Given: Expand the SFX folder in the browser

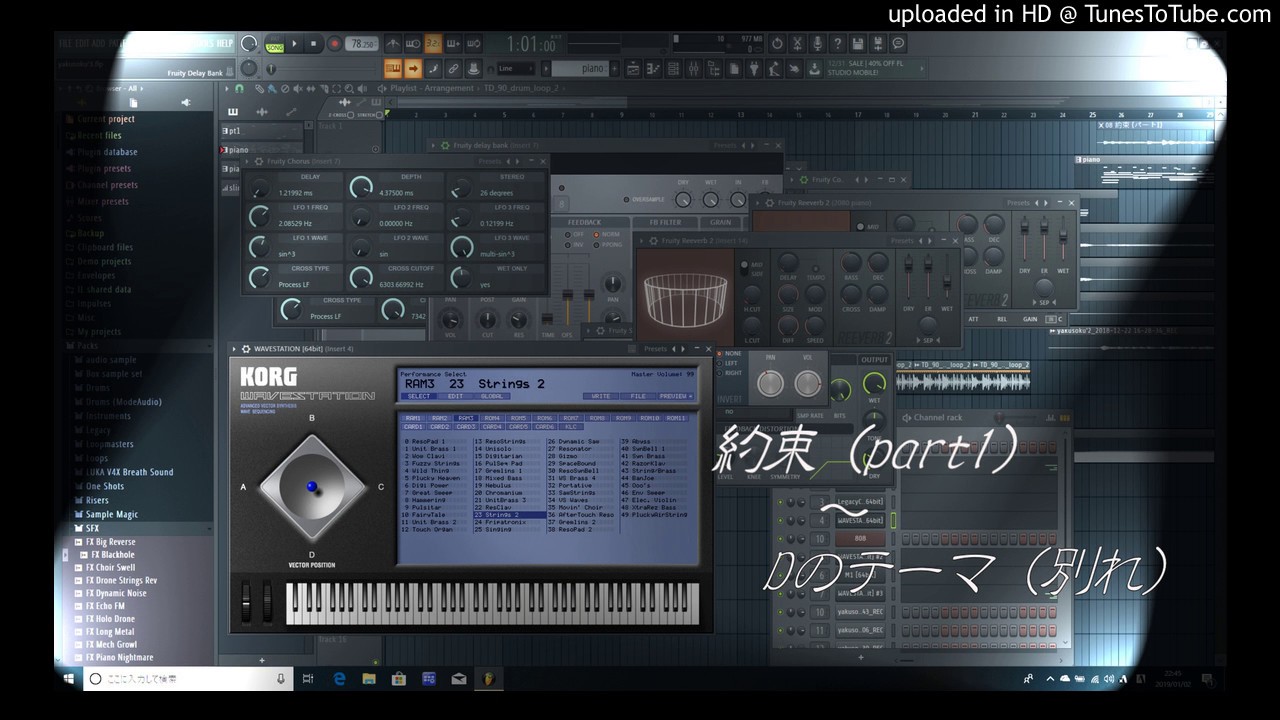Looking at the screenshot, I should click(x=92, y=528).
